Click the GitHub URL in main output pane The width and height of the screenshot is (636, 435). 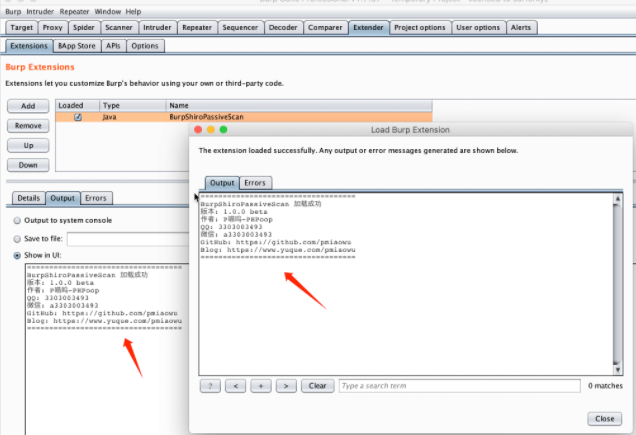pyautogui.click(x=120, y=313)
